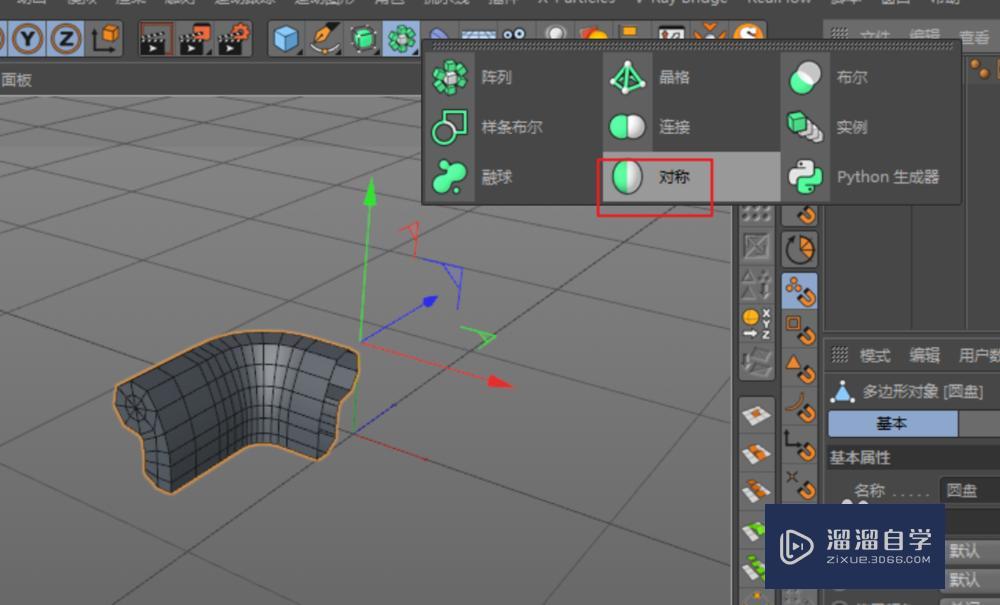The height and width of the screenshot is (605, 1000).
Task: Select the spline Pen tool
Action: pyautogui.click(x=324, y=39)
